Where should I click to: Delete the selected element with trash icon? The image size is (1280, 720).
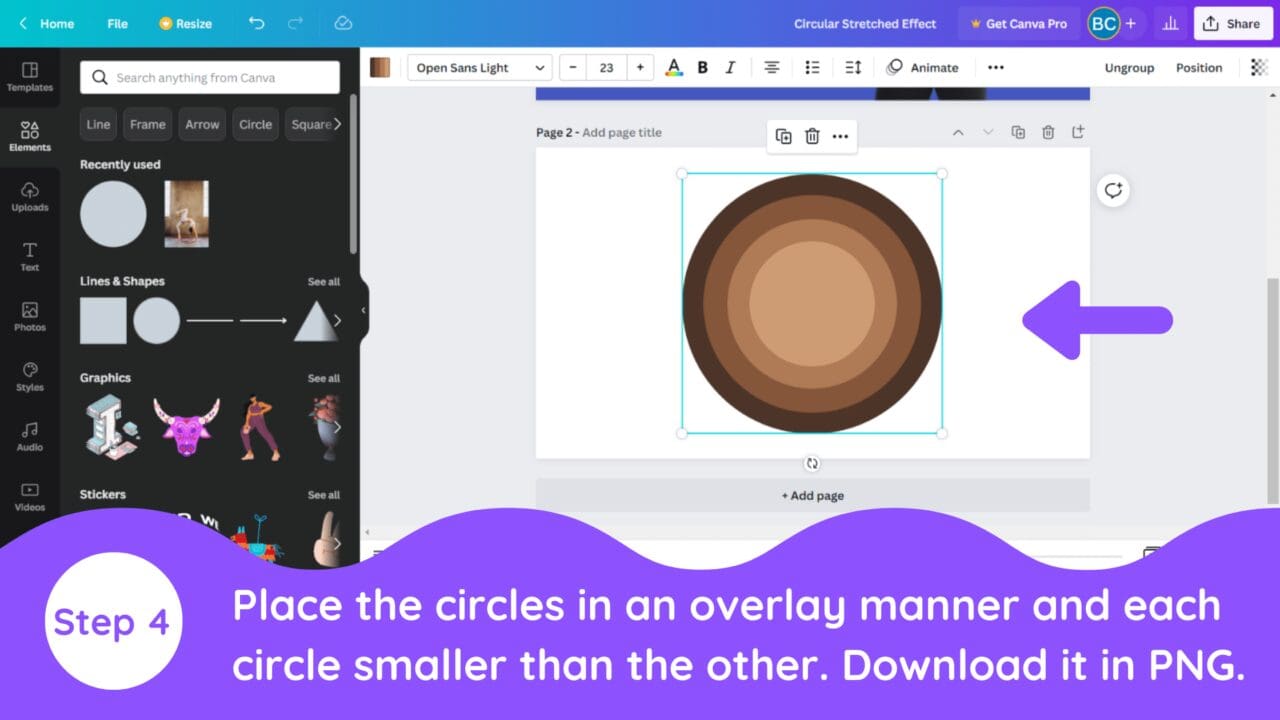(x=812, y=136)
